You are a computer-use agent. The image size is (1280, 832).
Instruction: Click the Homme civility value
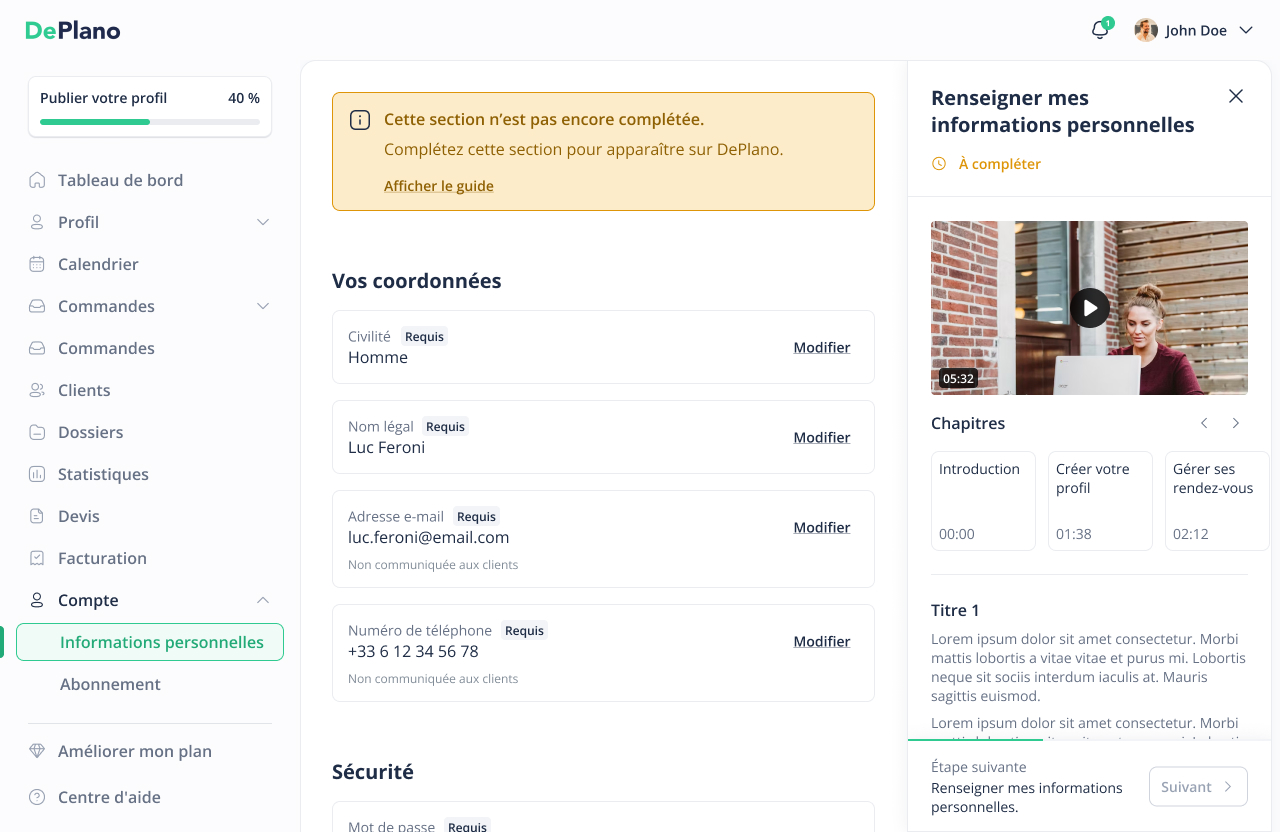click(378, 357)
